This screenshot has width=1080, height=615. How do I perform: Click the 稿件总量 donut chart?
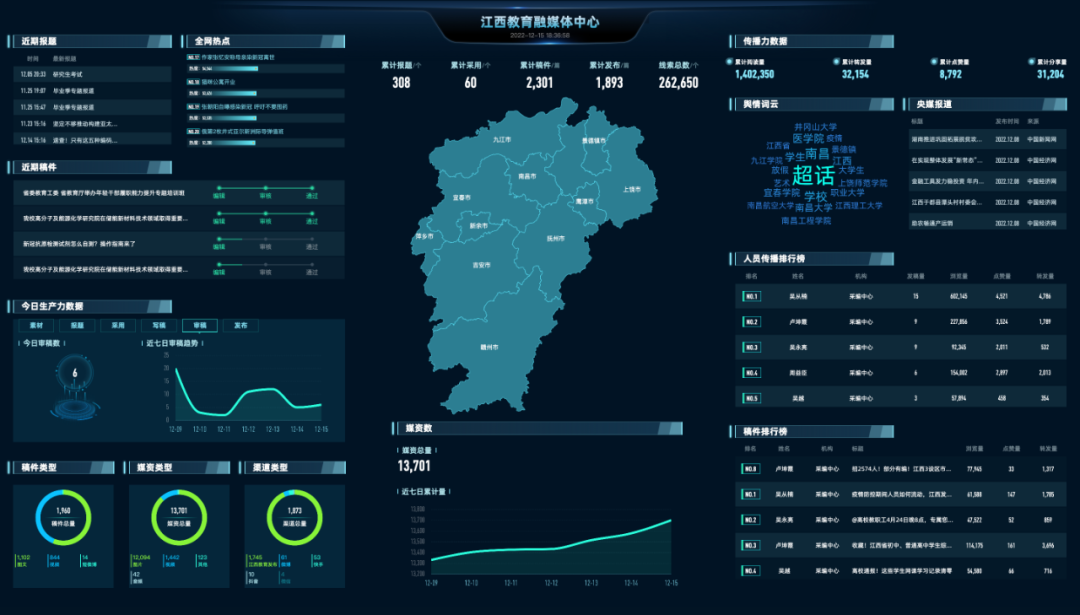click(x=63, y=518)
